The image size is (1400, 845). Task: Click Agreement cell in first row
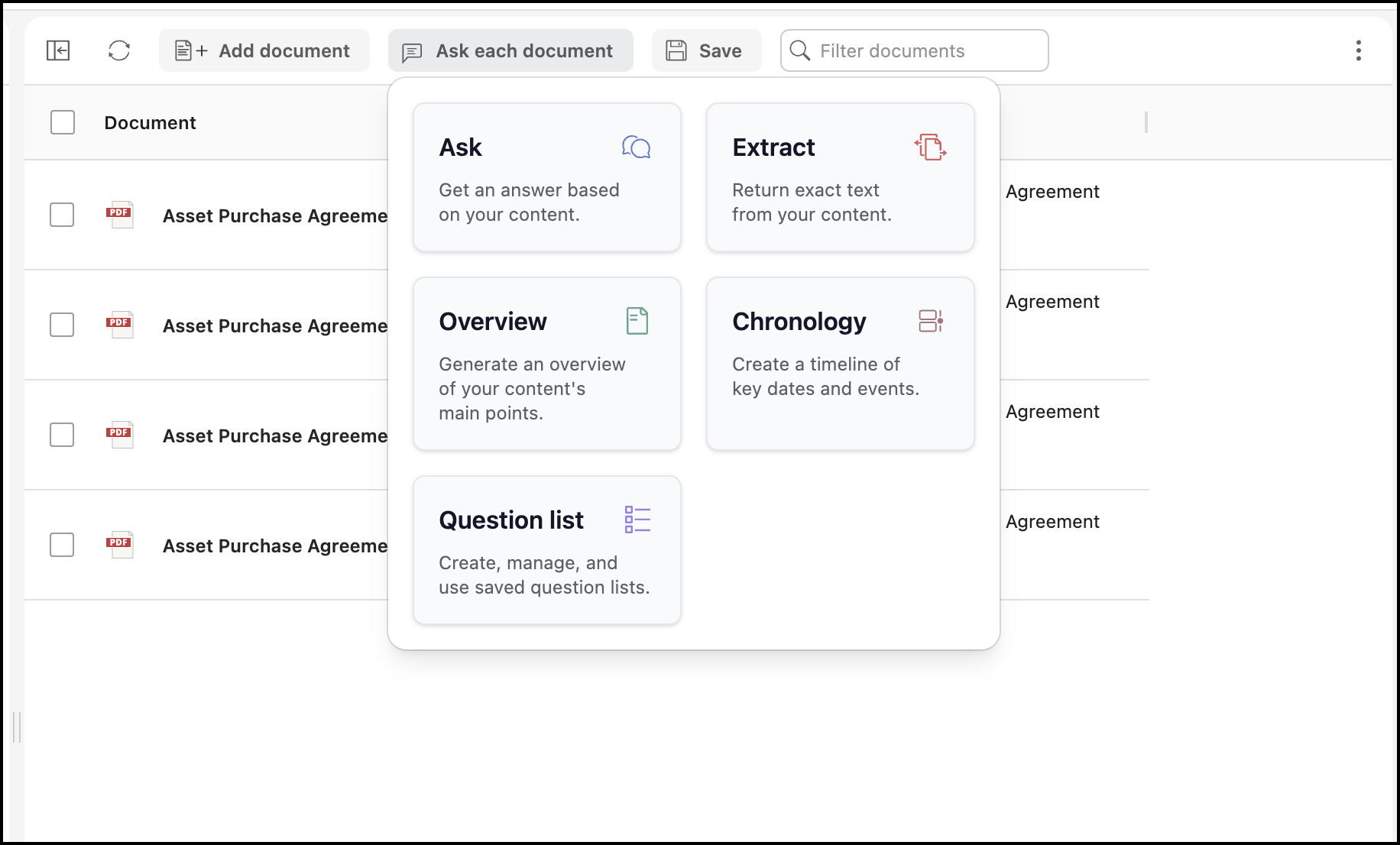coord(1052,192)
